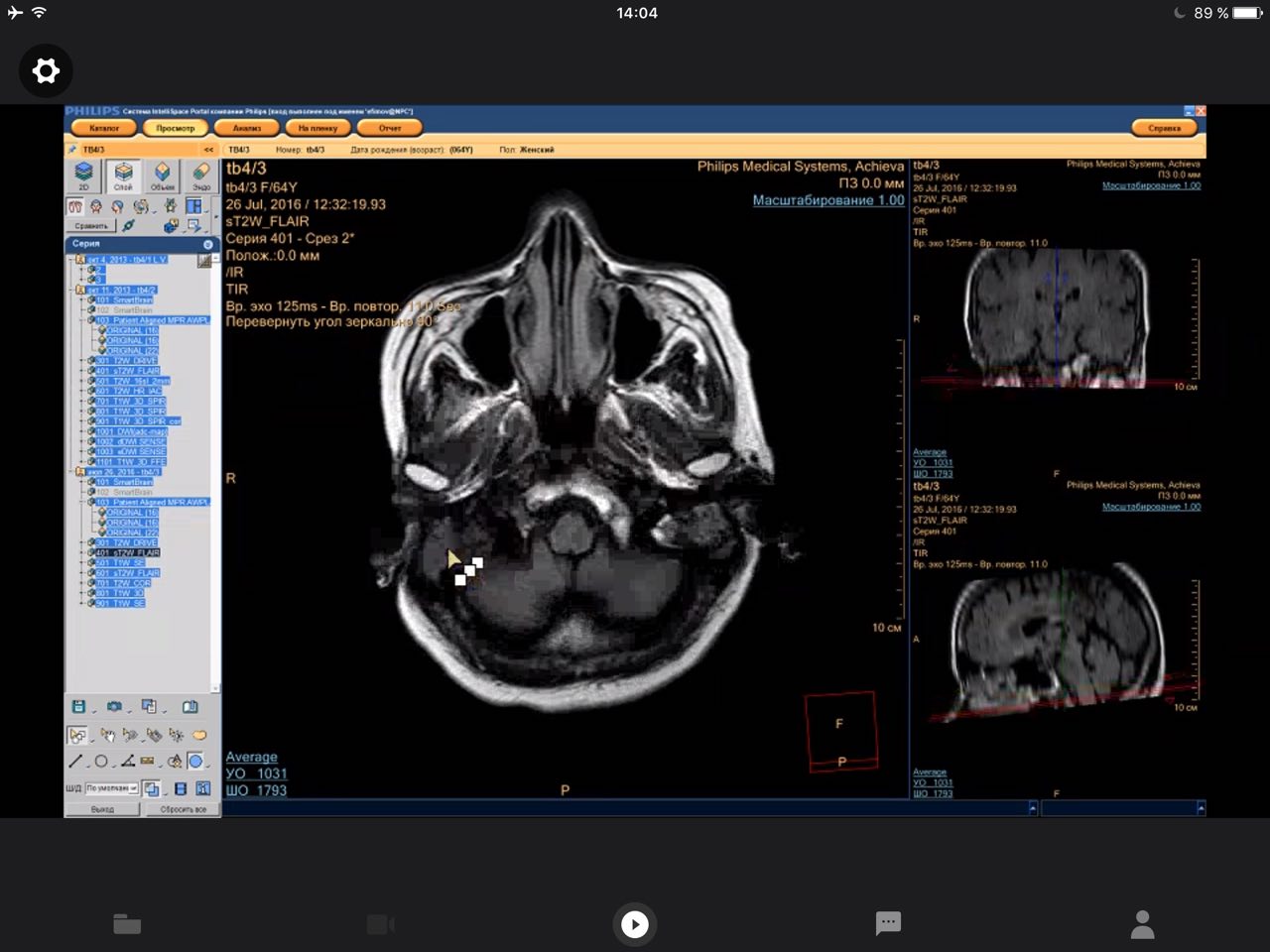Open the Просмотр tab
The image size is (1270, 952).
[x=176, y=128]
